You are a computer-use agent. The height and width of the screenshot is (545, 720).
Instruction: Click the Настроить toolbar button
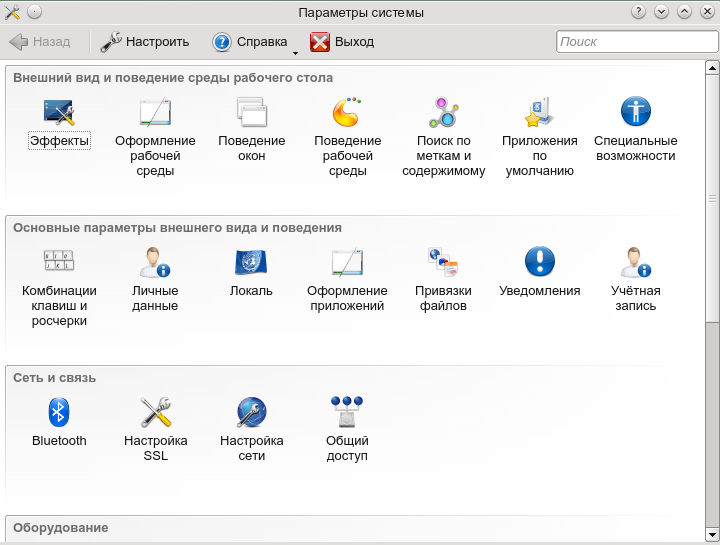pos(145,42)
